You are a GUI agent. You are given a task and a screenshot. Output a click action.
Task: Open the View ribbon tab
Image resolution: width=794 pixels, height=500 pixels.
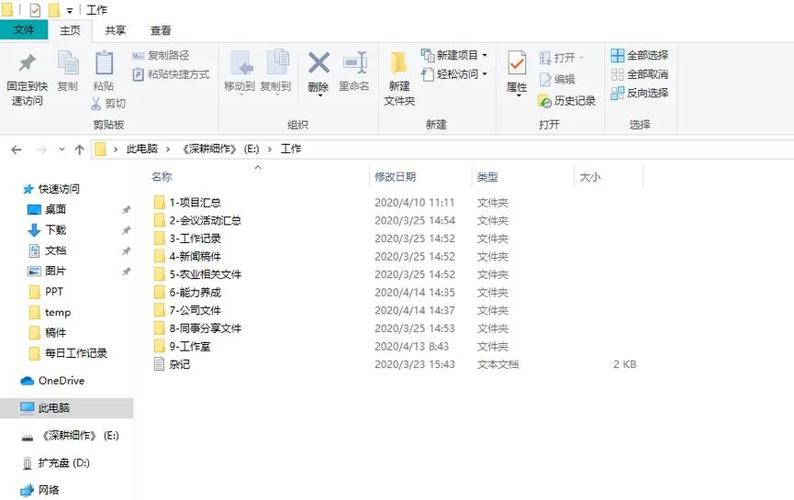coord(160,30)
